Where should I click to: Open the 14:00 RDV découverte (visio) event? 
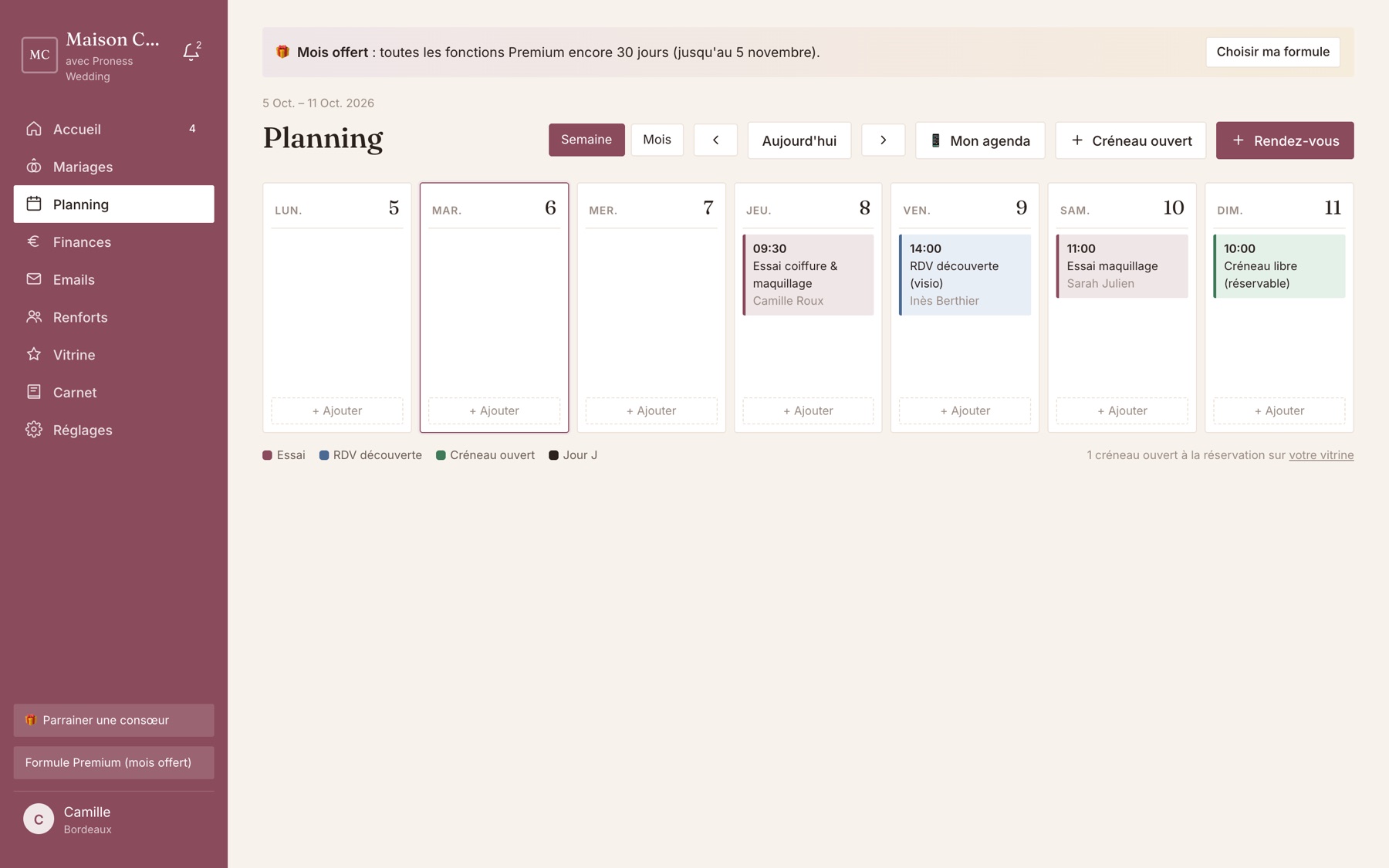[965, 275]
